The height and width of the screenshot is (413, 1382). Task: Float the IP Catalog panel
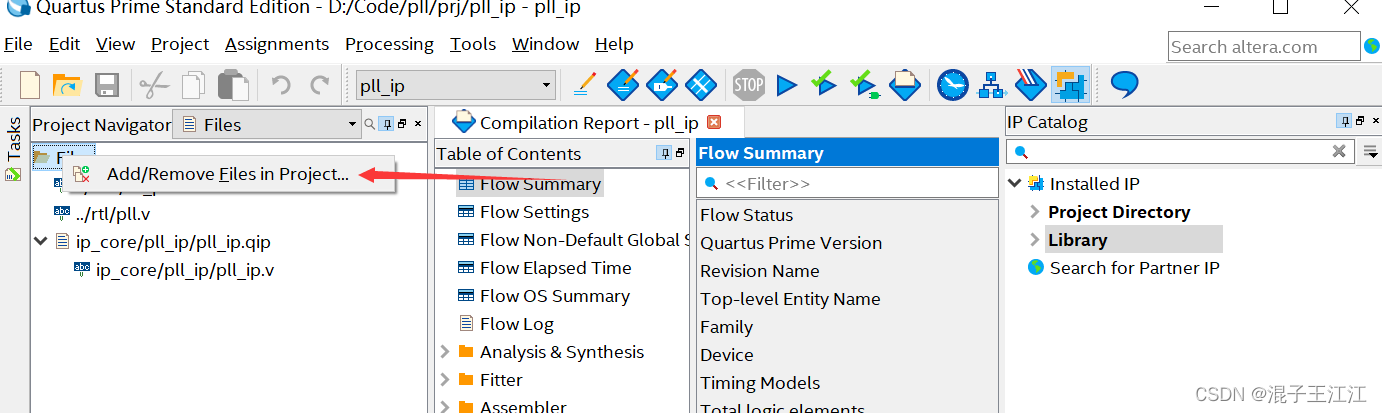[x=1360, y=122]
